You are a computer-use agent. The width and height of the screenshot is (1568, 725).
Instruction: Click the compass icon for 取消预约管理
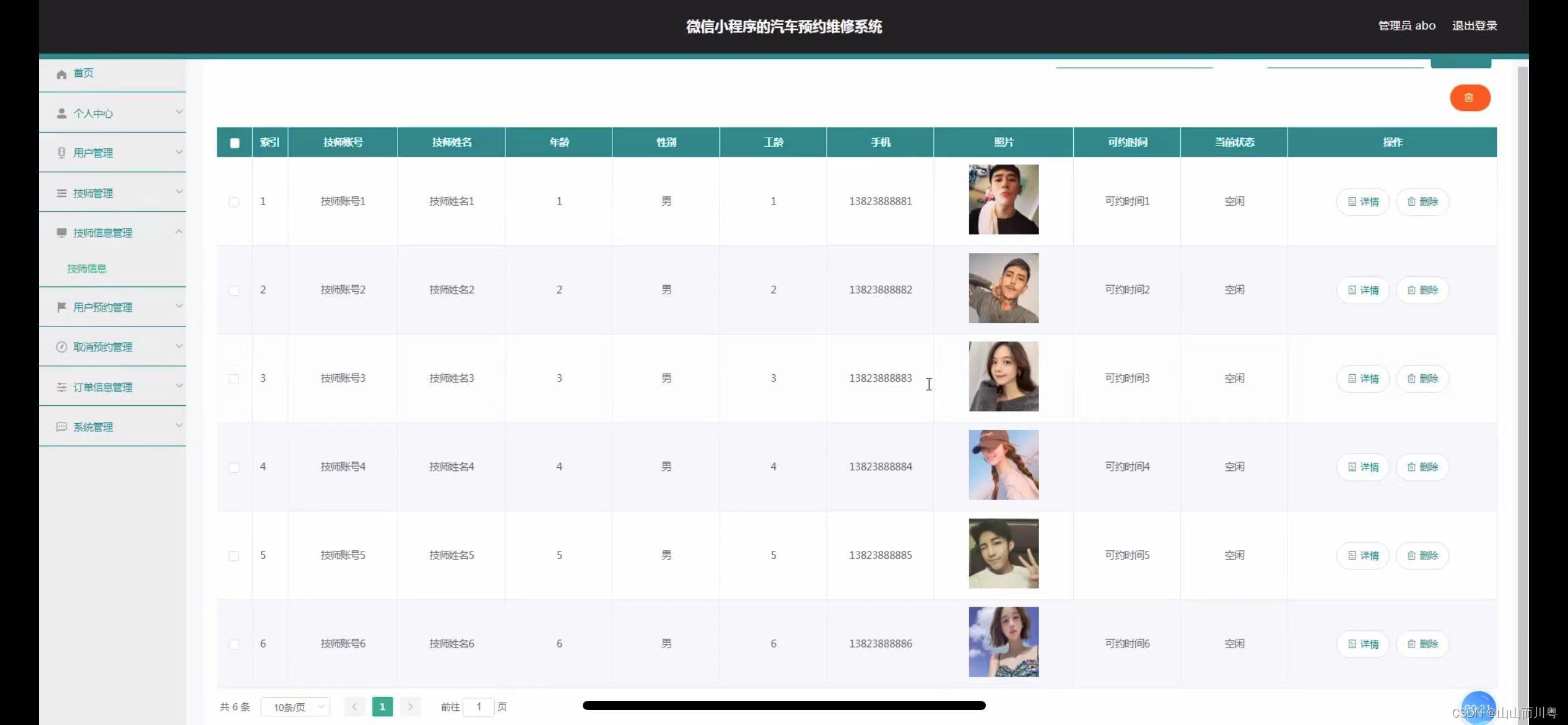click(x=61, y=347)
